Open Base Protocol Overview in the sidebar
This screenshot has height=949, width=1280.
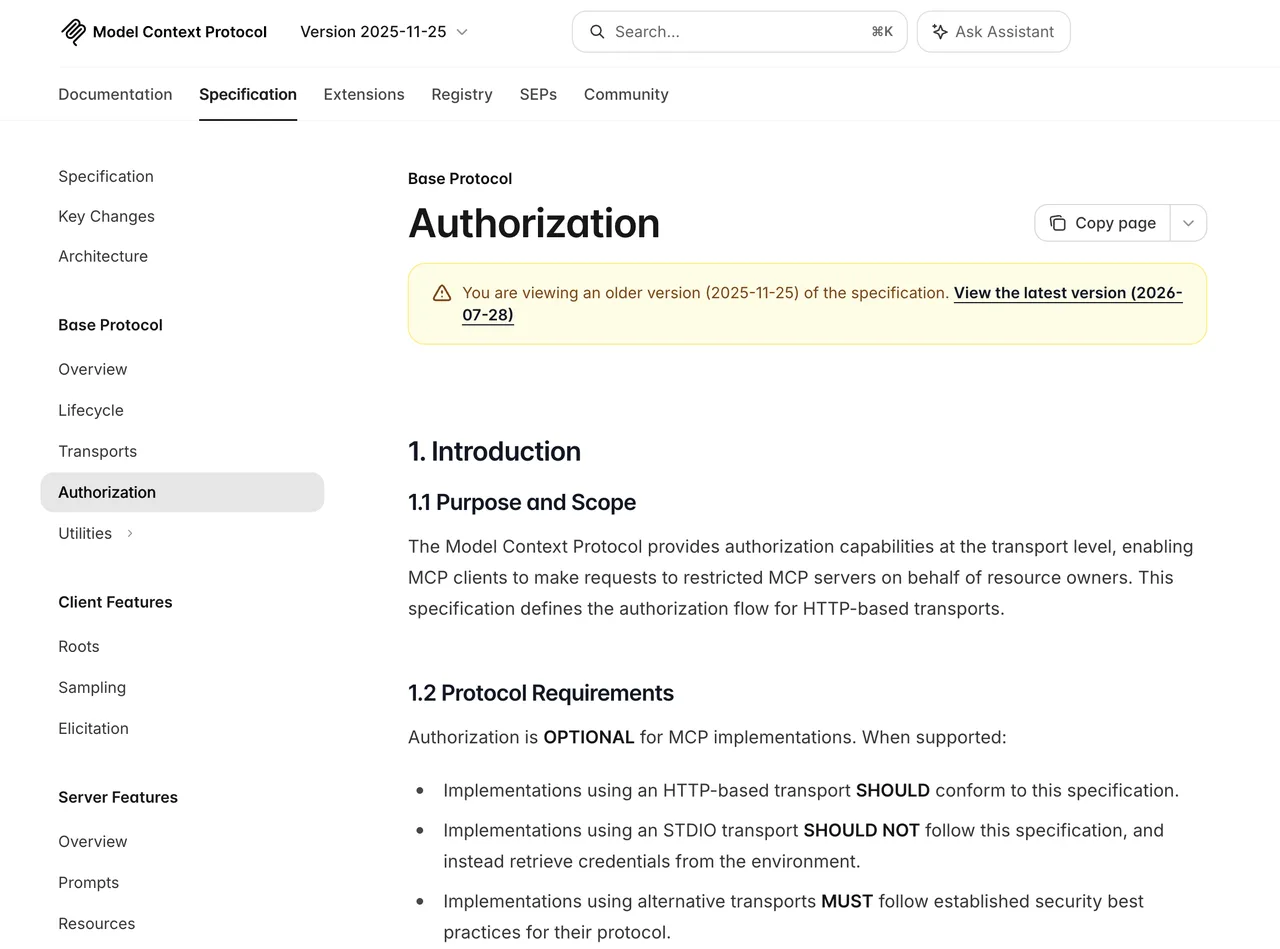(93, 370)
